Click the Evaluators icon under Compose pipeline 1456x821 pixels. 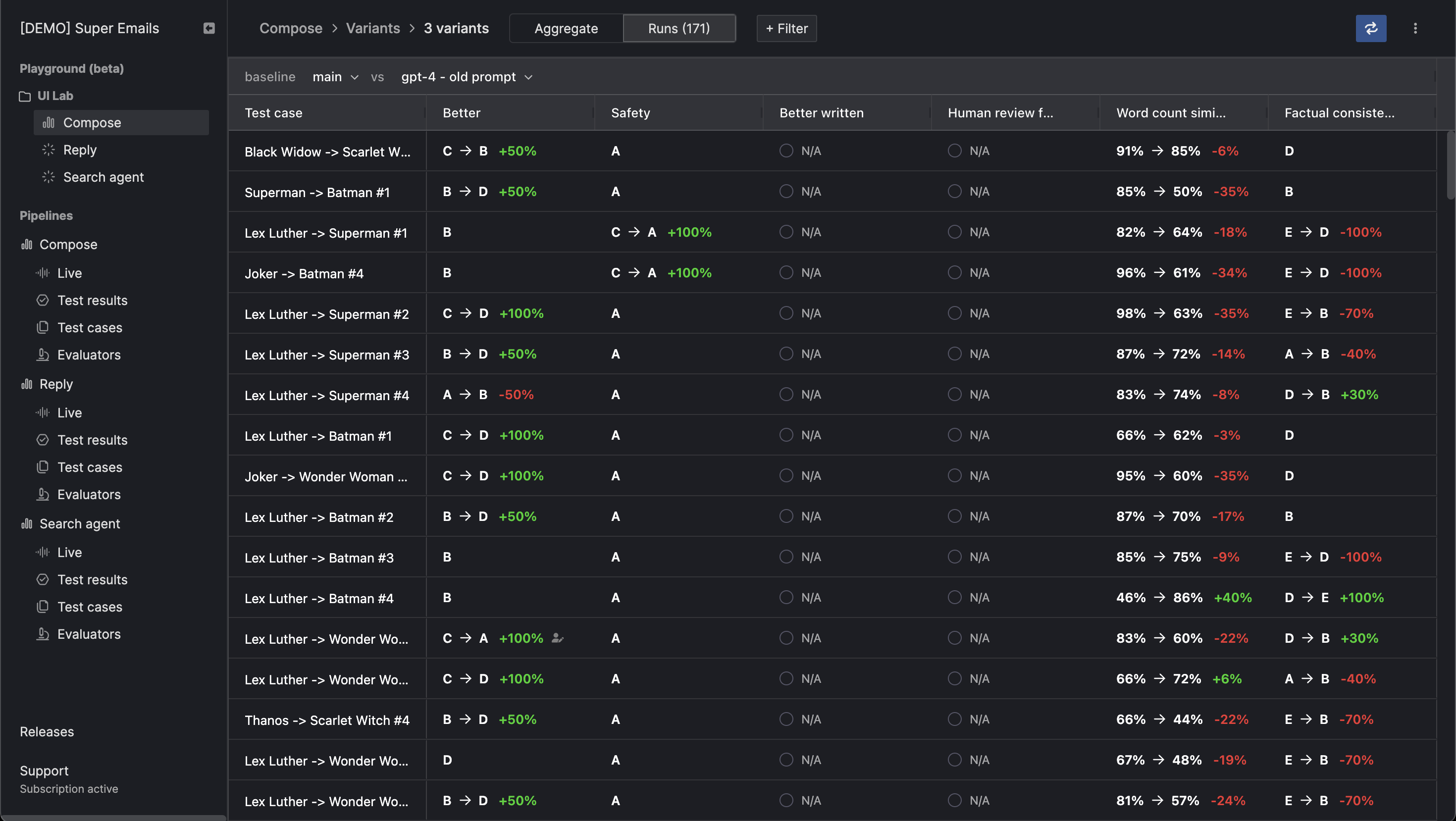click(43, 354)
